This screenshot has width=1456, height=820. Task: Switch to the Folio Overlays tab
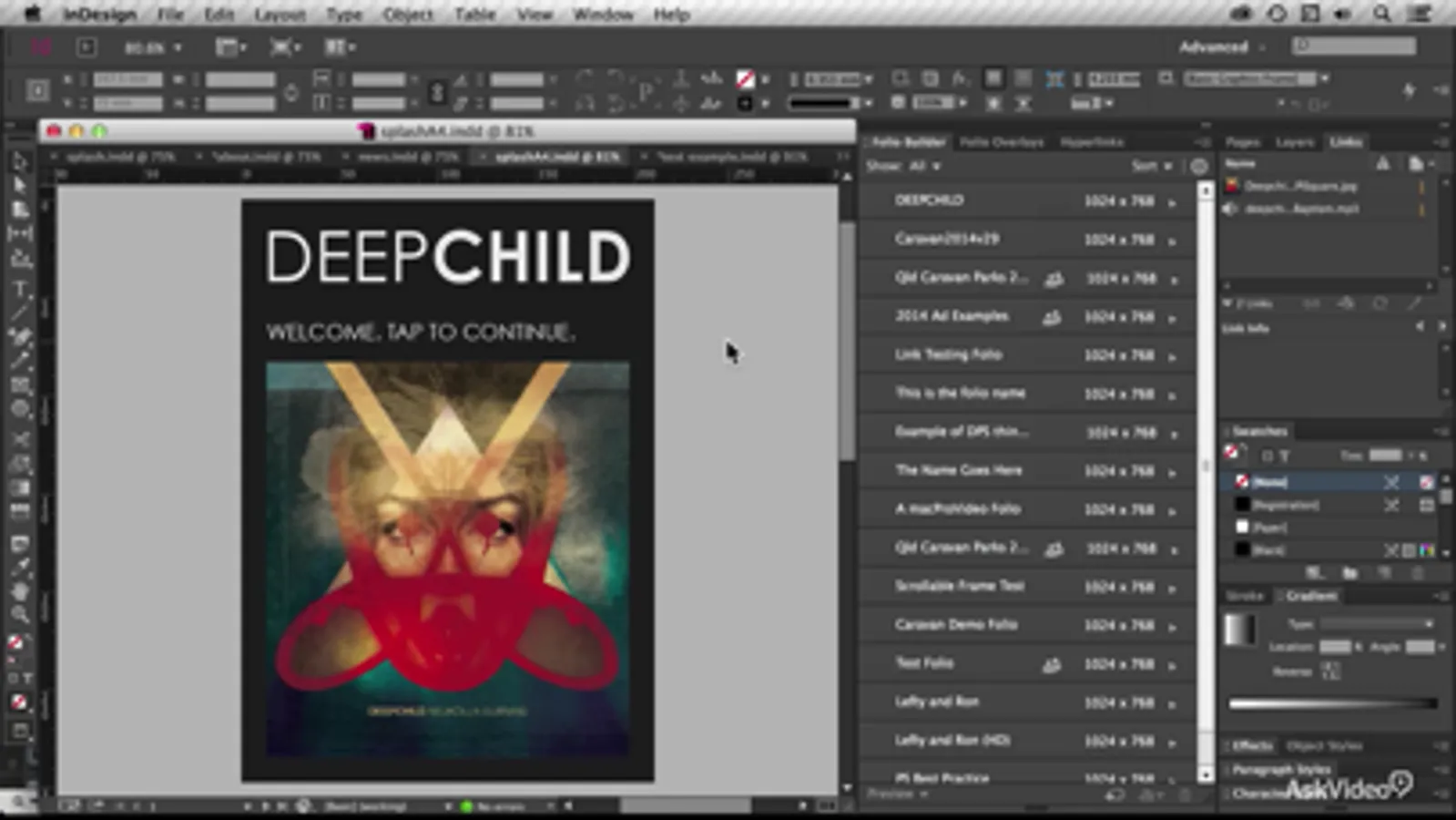[x=1001, y=142]
